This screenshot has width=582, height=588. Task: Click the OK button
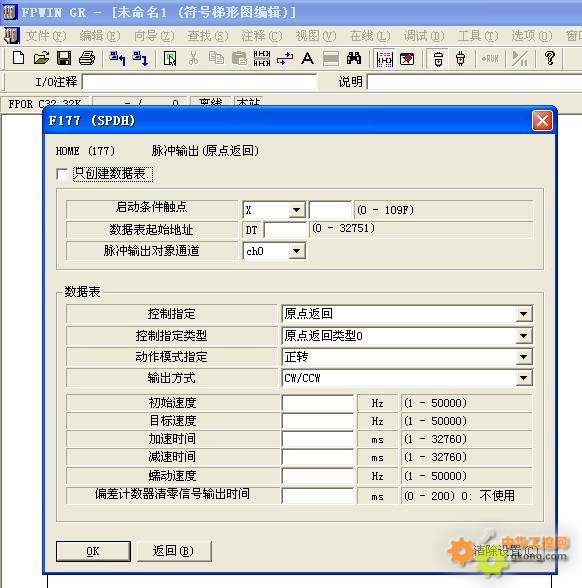click(93, 551)
